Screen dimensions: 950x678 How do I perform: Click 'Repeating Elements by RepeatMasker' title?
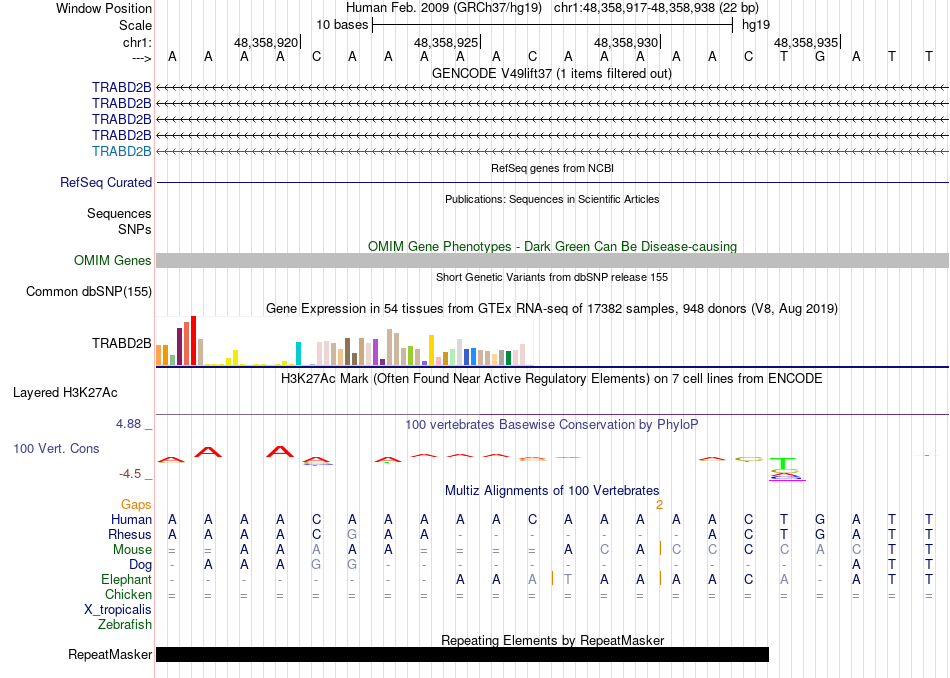(x=553, y=640)
